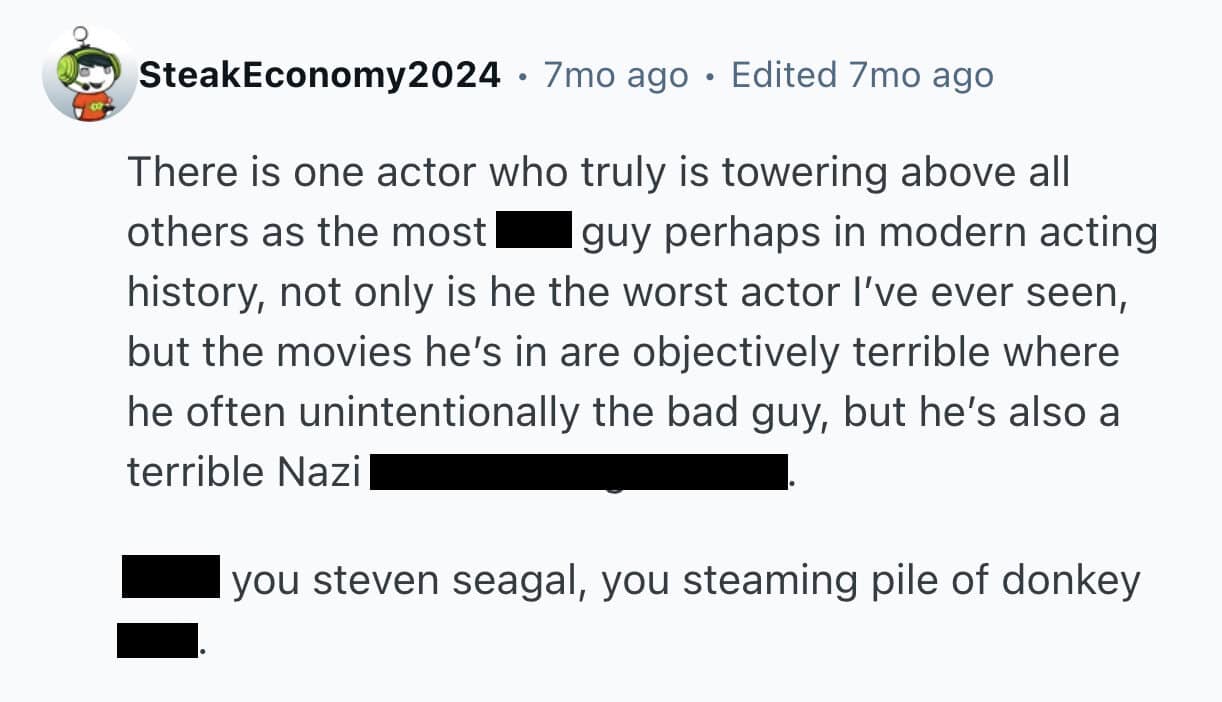
Task: Click the long redacted bar after "Nazi"
Action: [x=577, y=471]
